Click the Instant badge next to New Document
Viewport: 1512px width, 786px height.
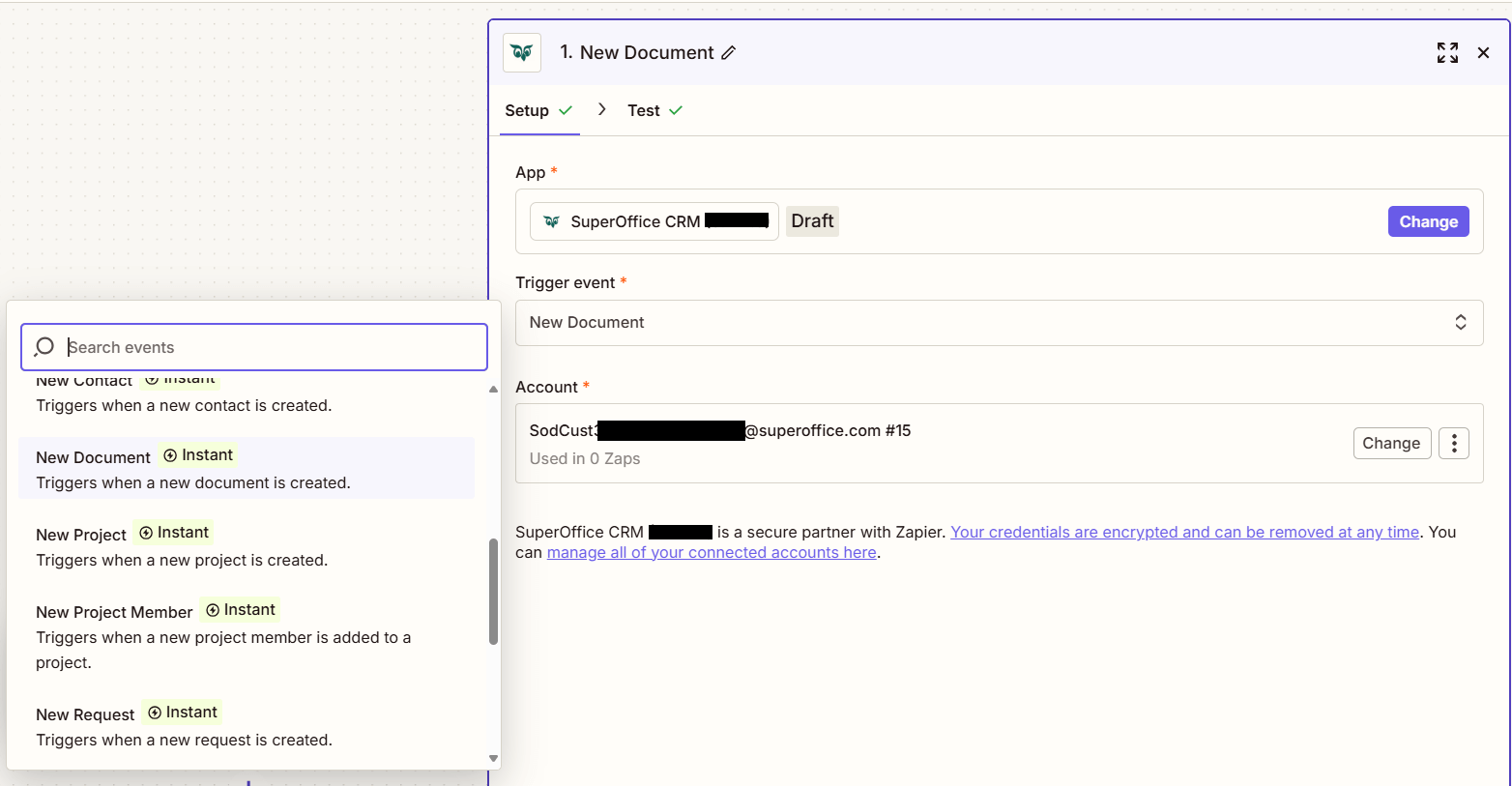click(197, 454)
